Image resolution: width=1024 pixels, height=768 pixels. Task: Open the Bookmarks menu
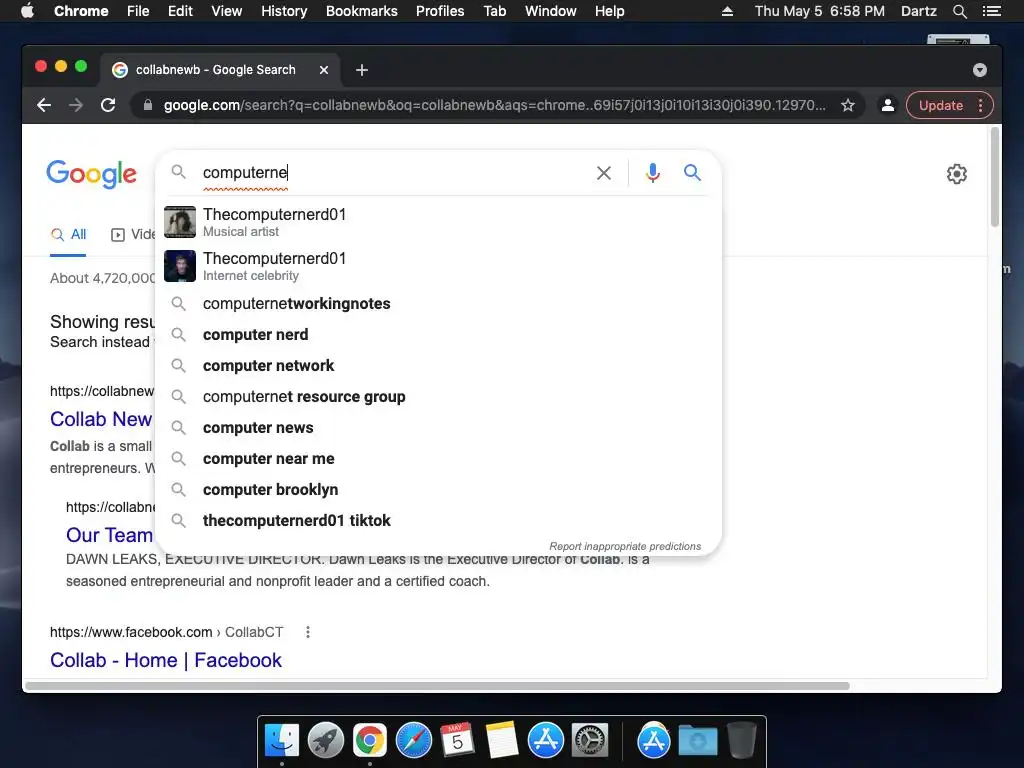[x=362, y=11]
